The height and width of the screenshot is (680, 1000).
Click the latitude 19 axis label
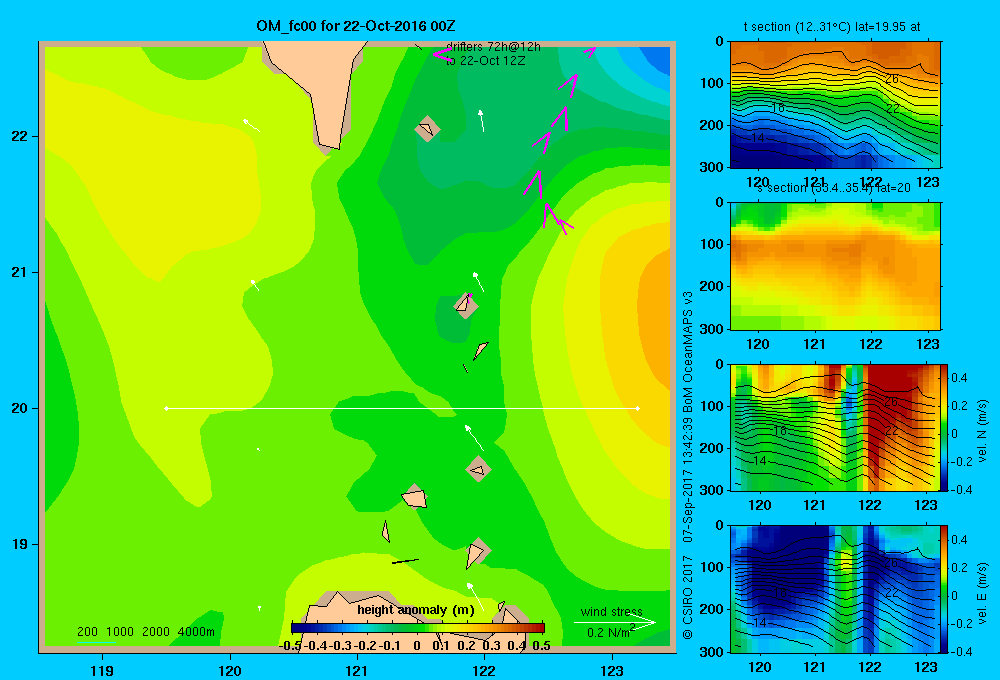[x=20, y=544]
